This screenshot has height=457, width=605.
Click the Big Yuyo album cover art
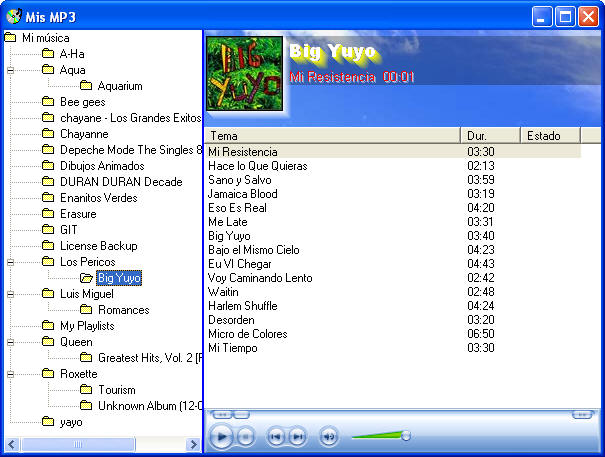(245, 73)
